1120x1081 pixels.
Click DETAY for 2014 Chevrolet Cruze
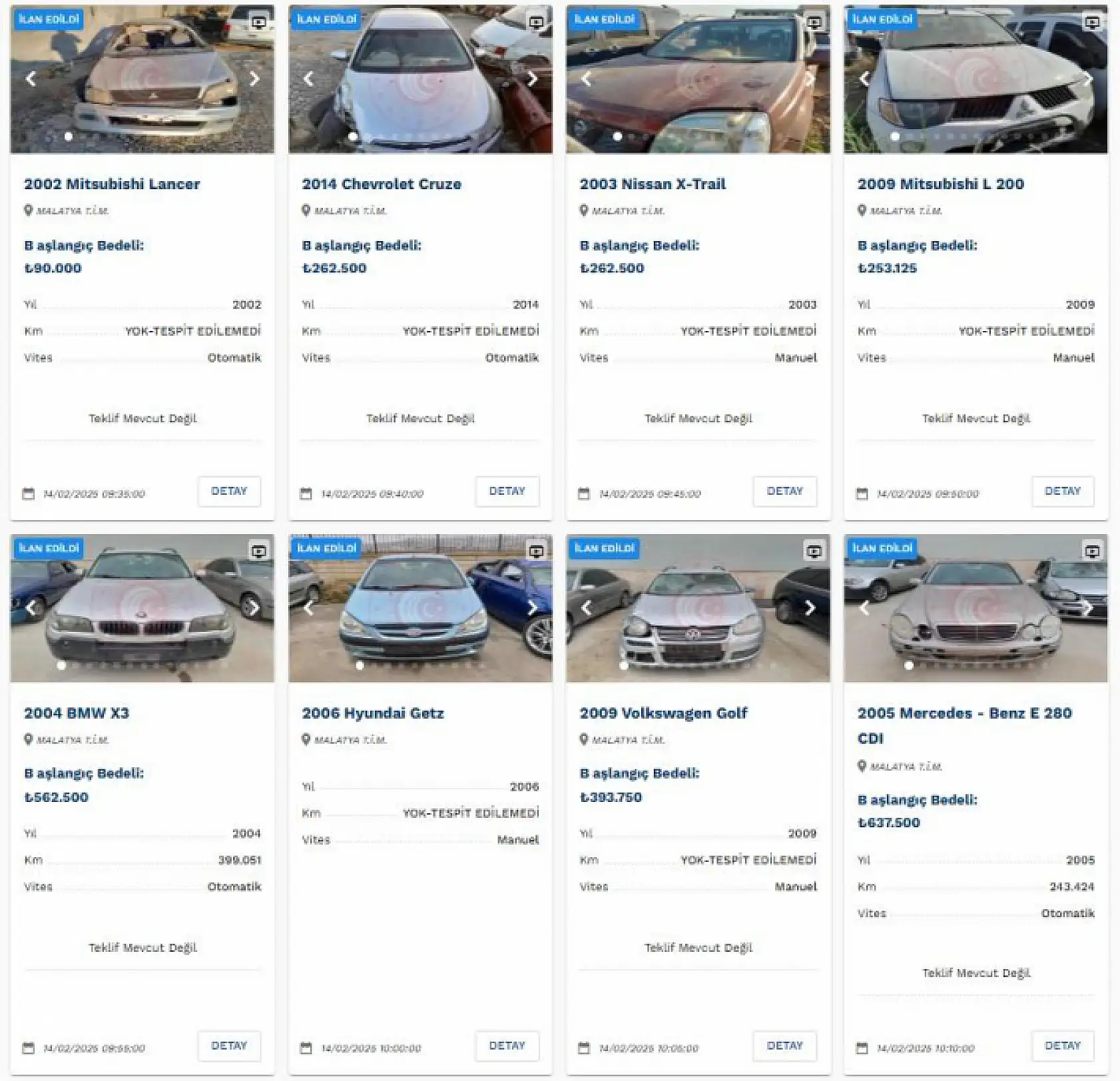pyautogui.click(x=507, y=492)
